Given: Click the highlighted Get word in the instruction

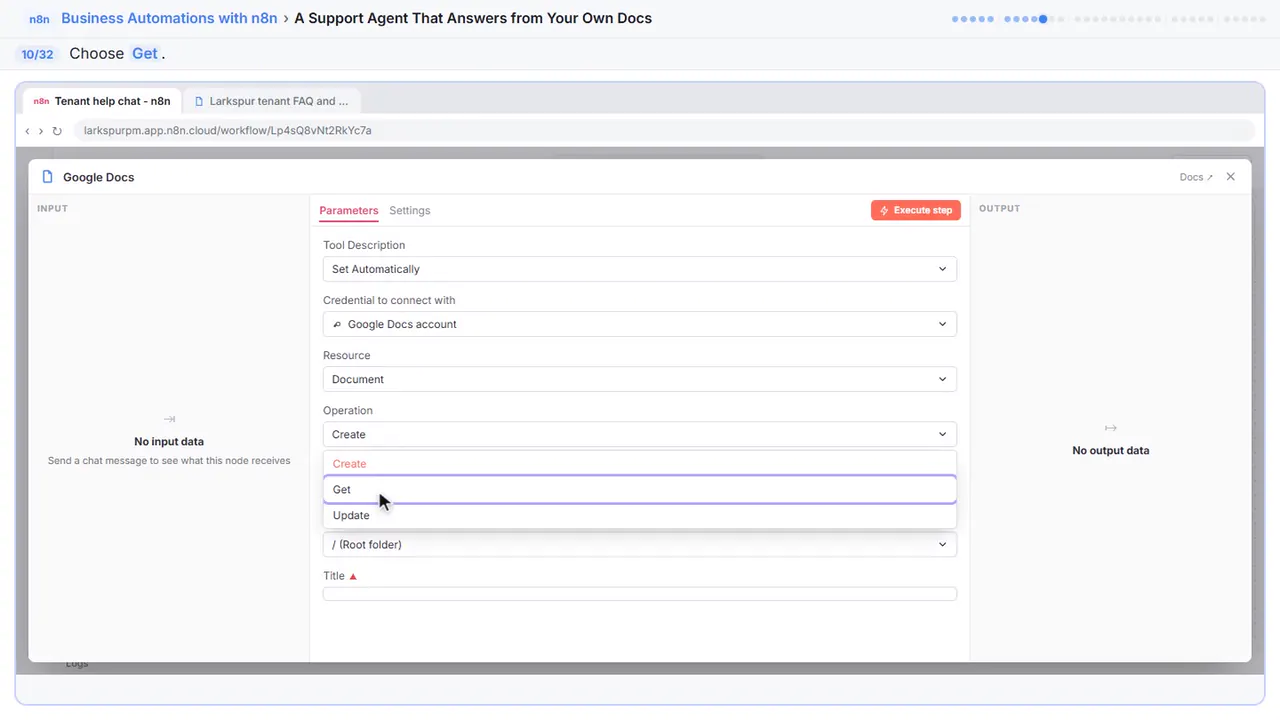Looking at the screenshot, I should point(145,54).
